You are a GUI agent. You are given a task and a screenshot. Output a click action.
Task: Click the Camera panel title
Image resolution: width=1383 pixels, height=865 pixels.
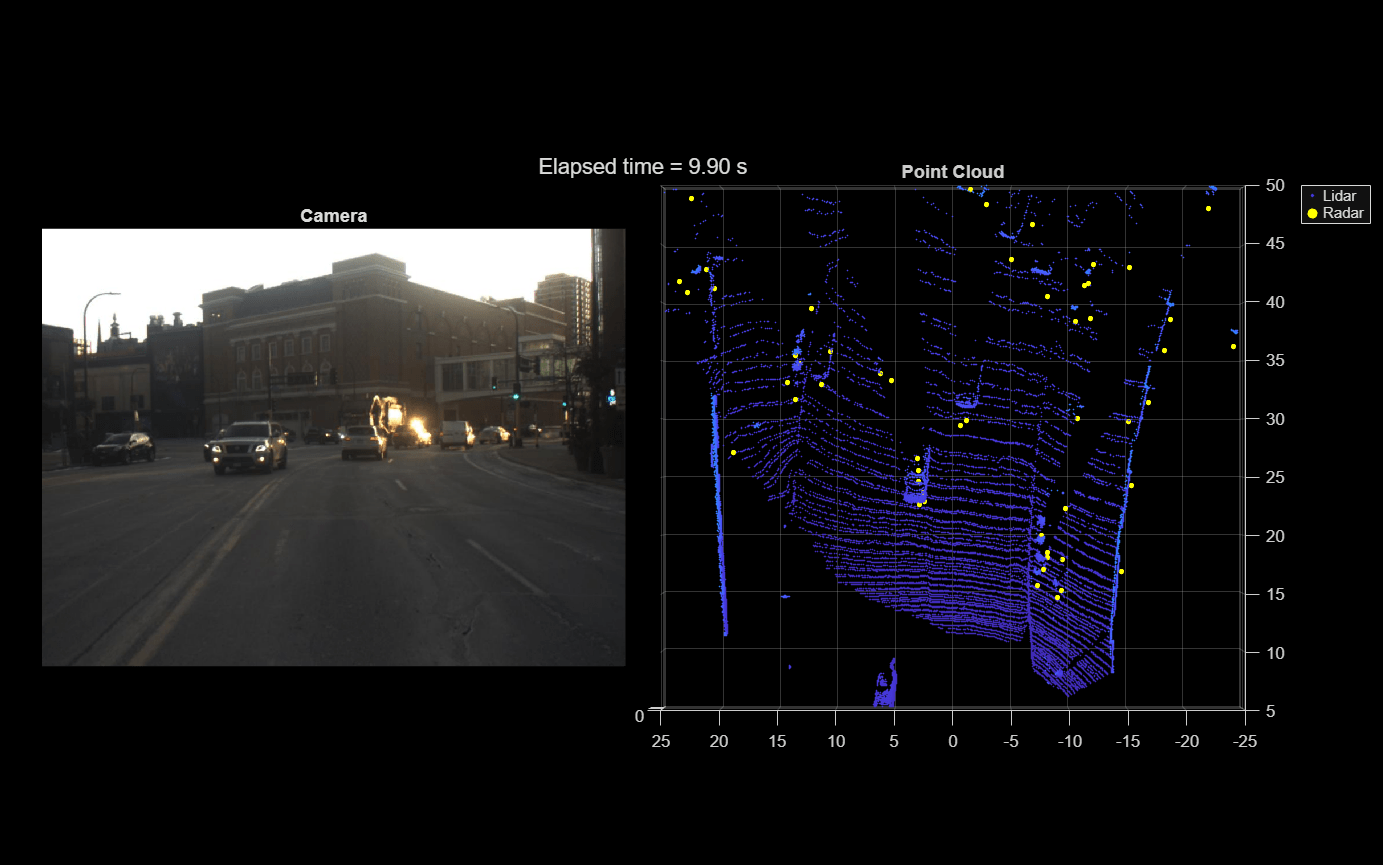pyautogui.click(x=333, y=215)
